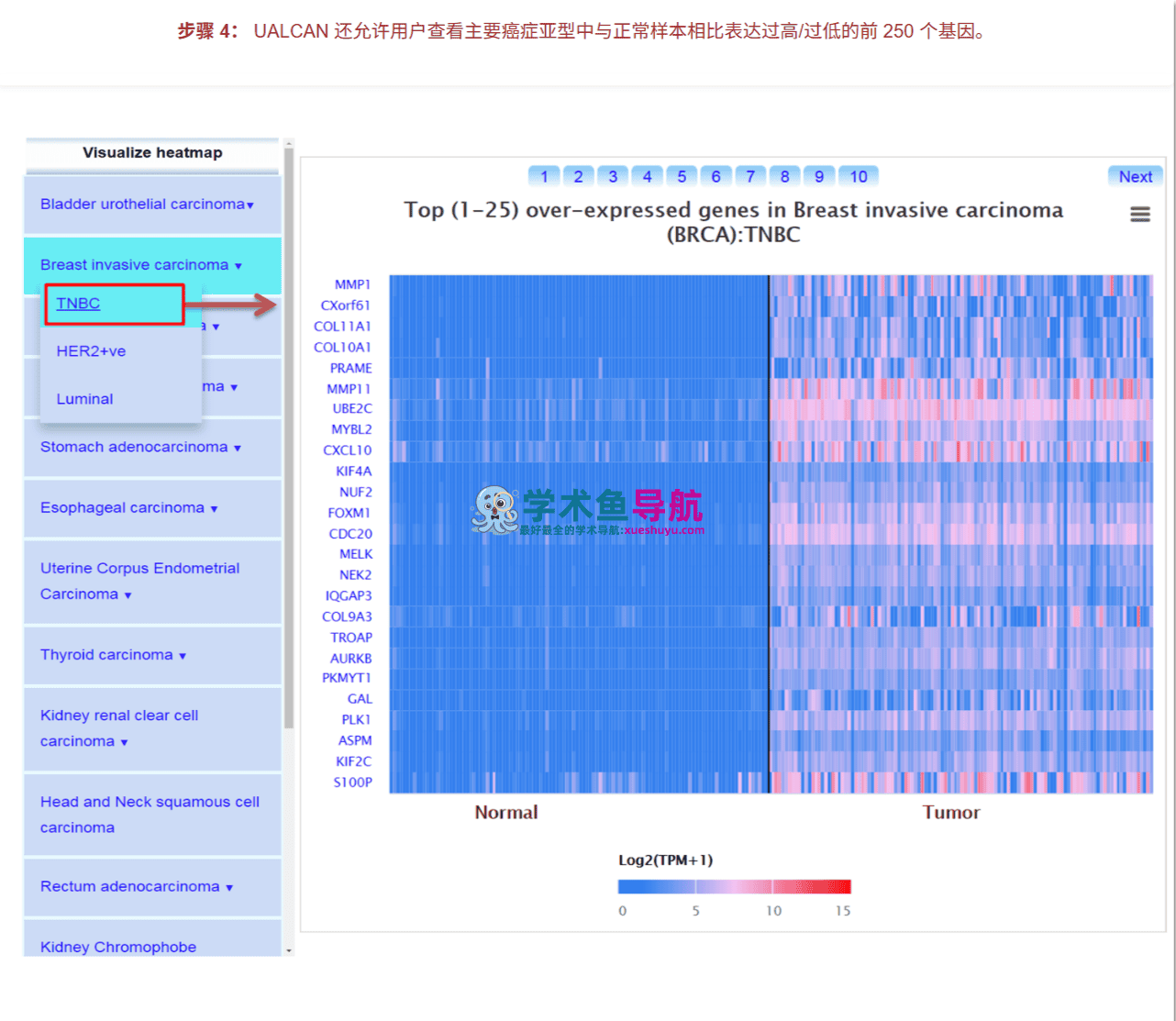The height and width of the screenshot is (1021, 1176).
Task: Select Head and Neck squamous cell carcinoma
Action: (150, 815)
